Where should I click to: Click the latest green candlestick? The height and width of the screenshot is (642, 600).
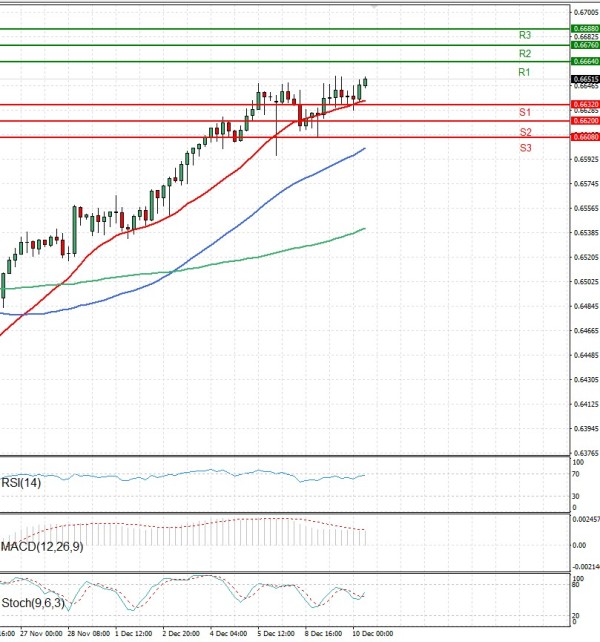365,82
